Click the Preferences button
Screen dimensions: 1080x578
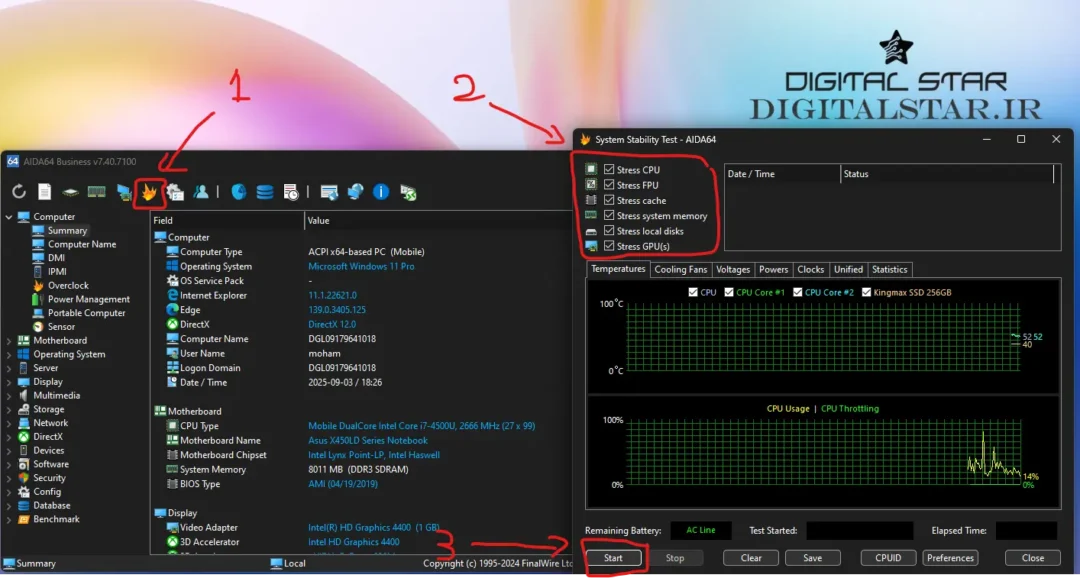point(950,558)
